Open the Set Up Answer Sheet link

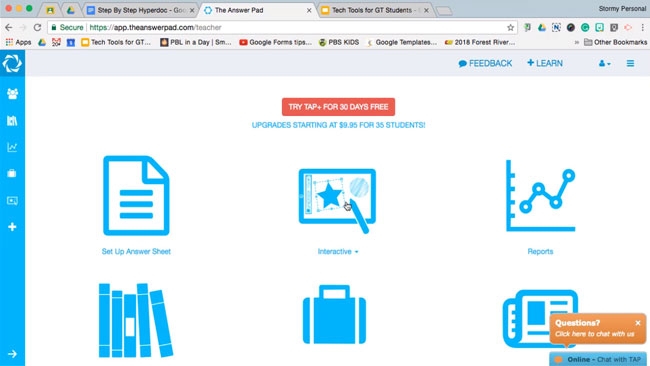(x=136, y=251)
